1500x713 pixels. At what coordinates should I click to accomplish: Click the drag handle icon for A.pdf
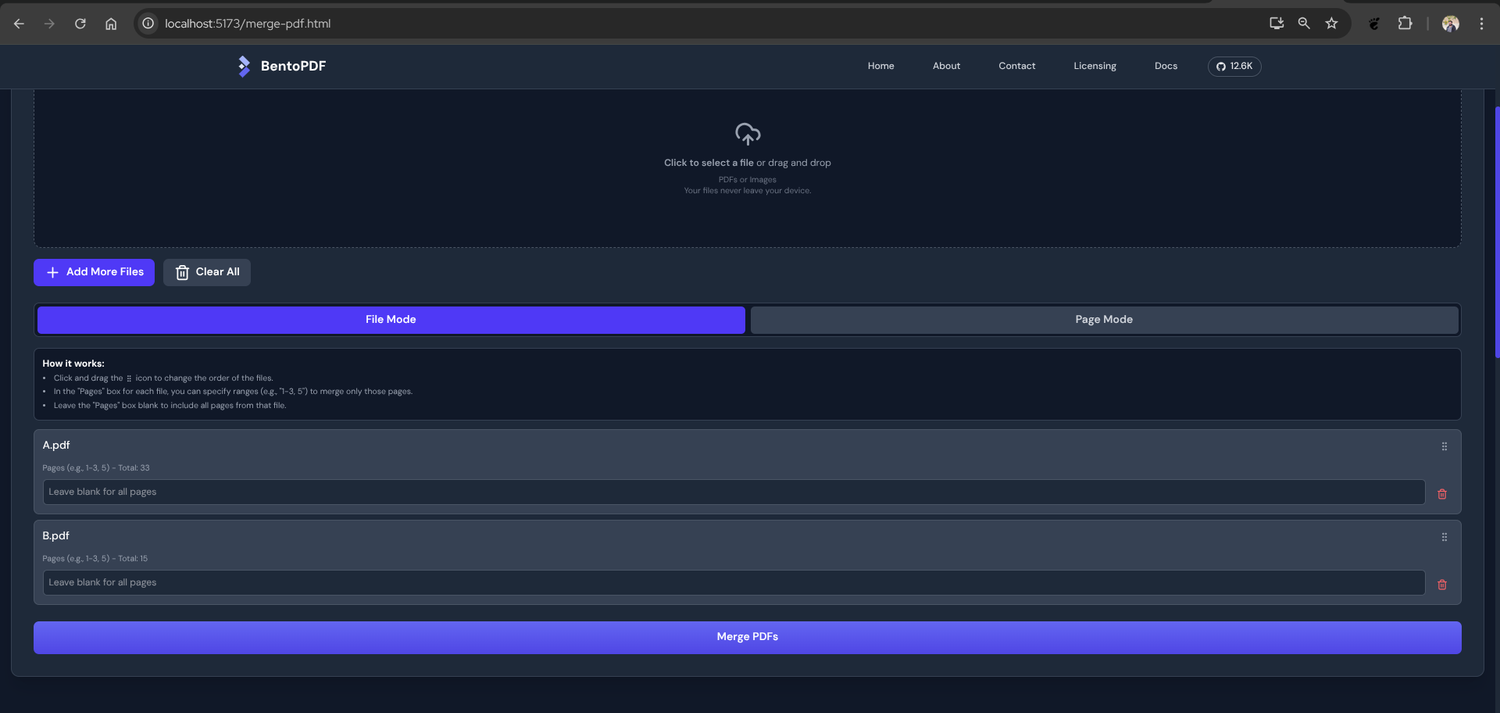click(1444, 447)
